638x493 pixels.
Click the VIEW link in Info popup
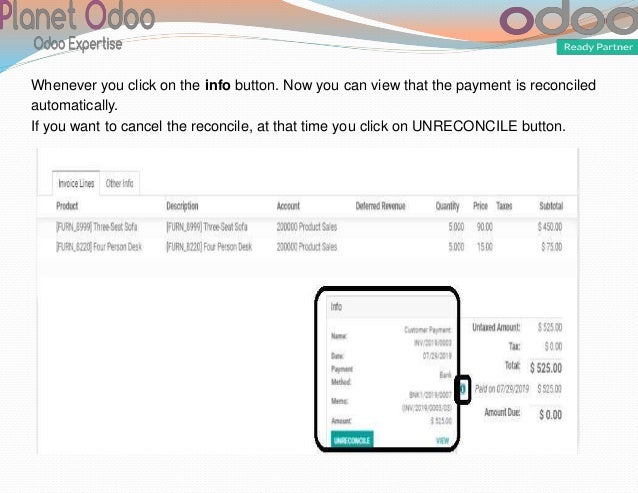[x=443, y=441]
